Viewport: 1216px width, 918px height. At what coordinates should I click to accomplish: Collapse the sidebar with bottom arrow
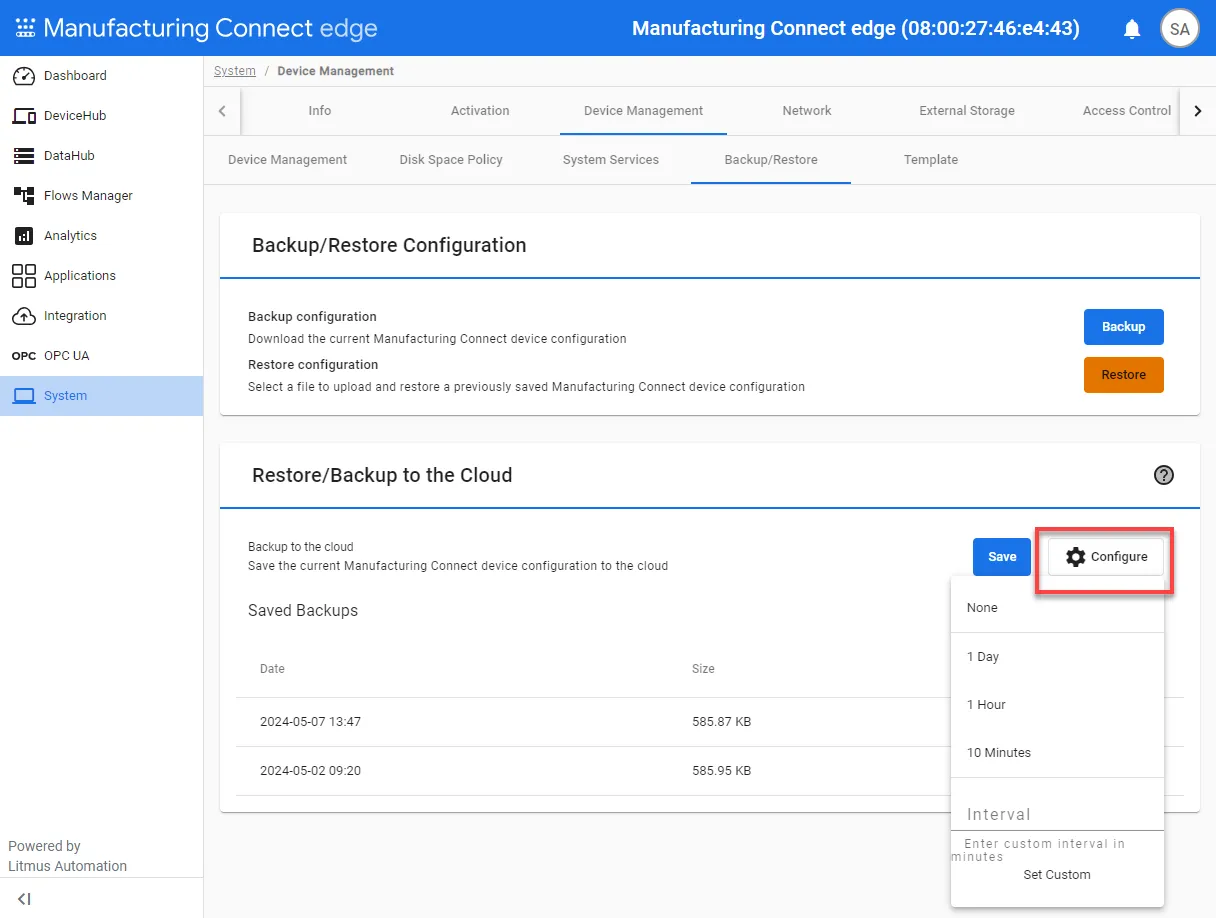24,899
